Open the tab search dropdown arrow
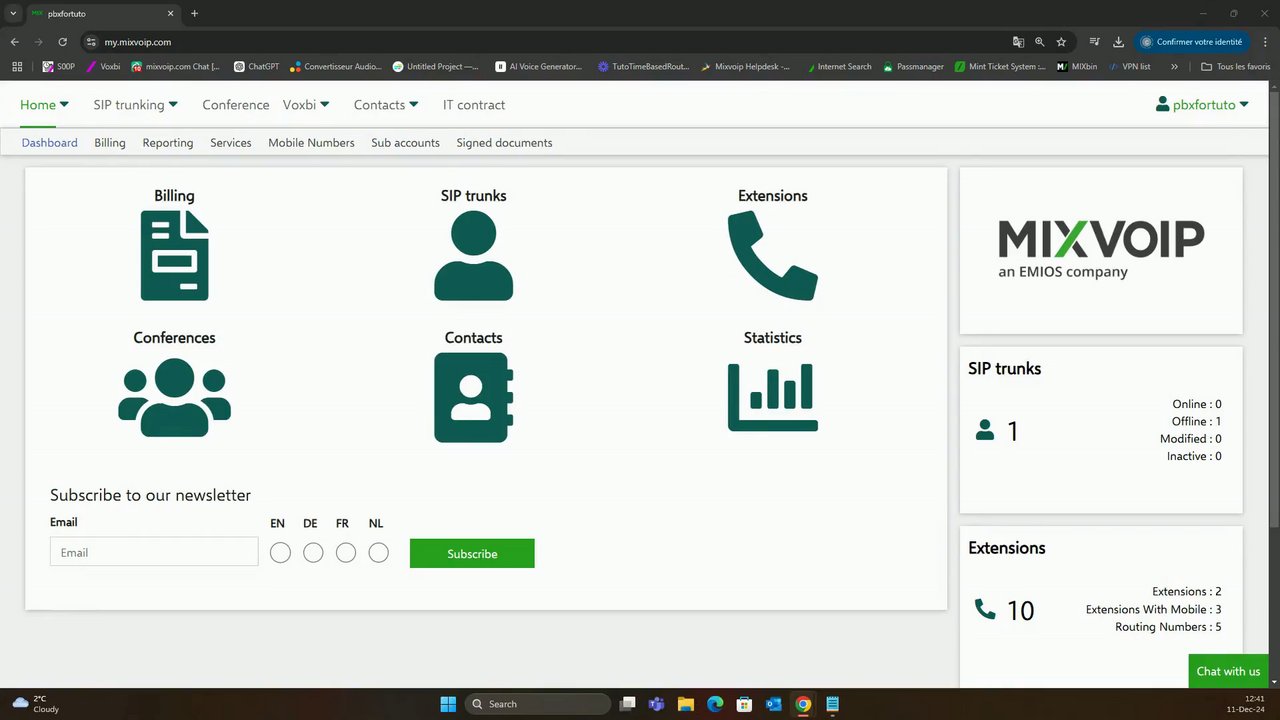This screenshot has width=1280, height=720. click(13, 14)
